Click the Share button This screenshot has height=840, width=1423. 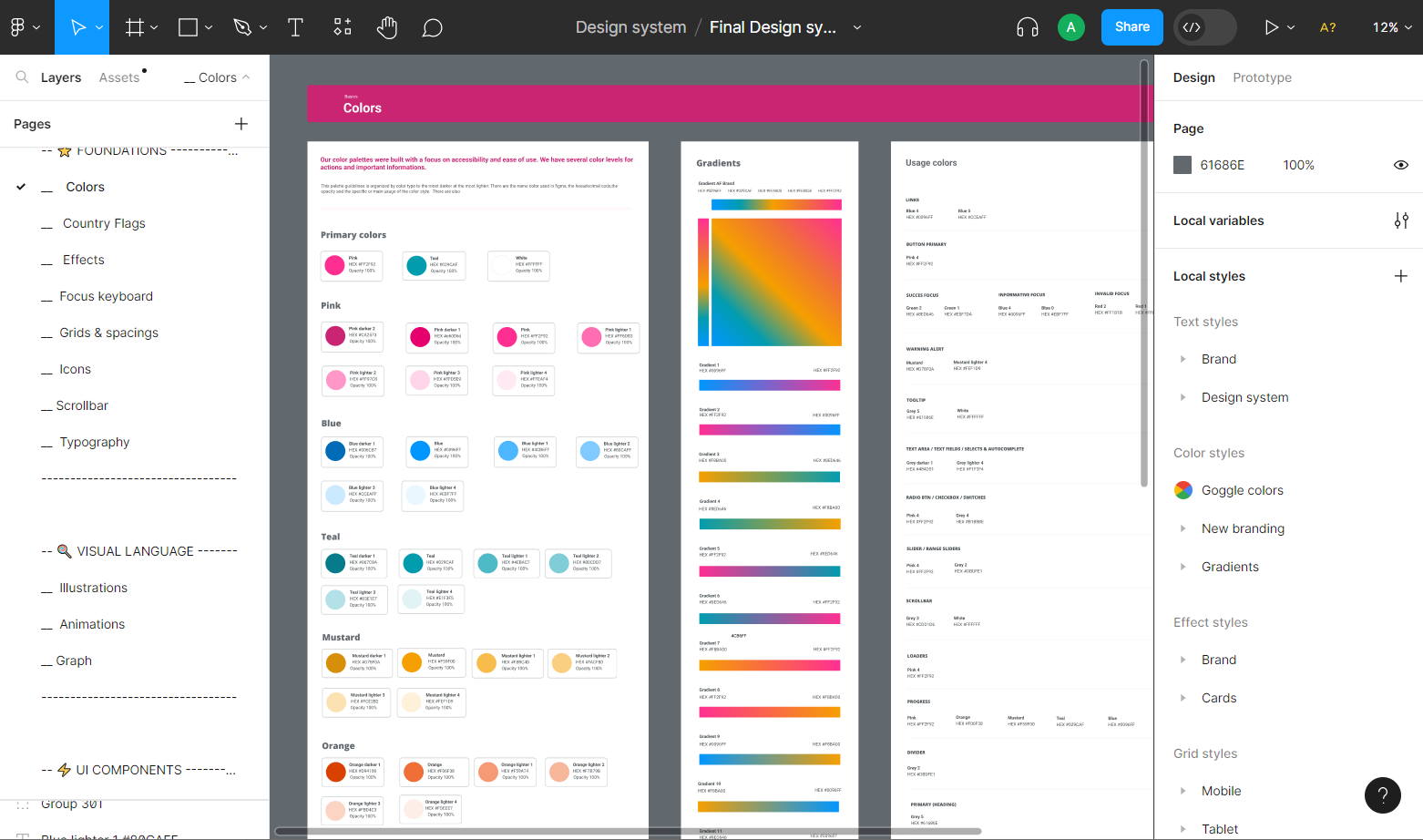1132,27
